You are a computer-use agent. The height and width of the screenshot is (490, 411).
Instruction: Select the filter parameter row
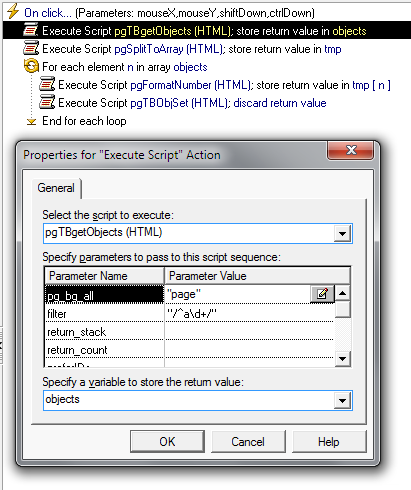189,313
